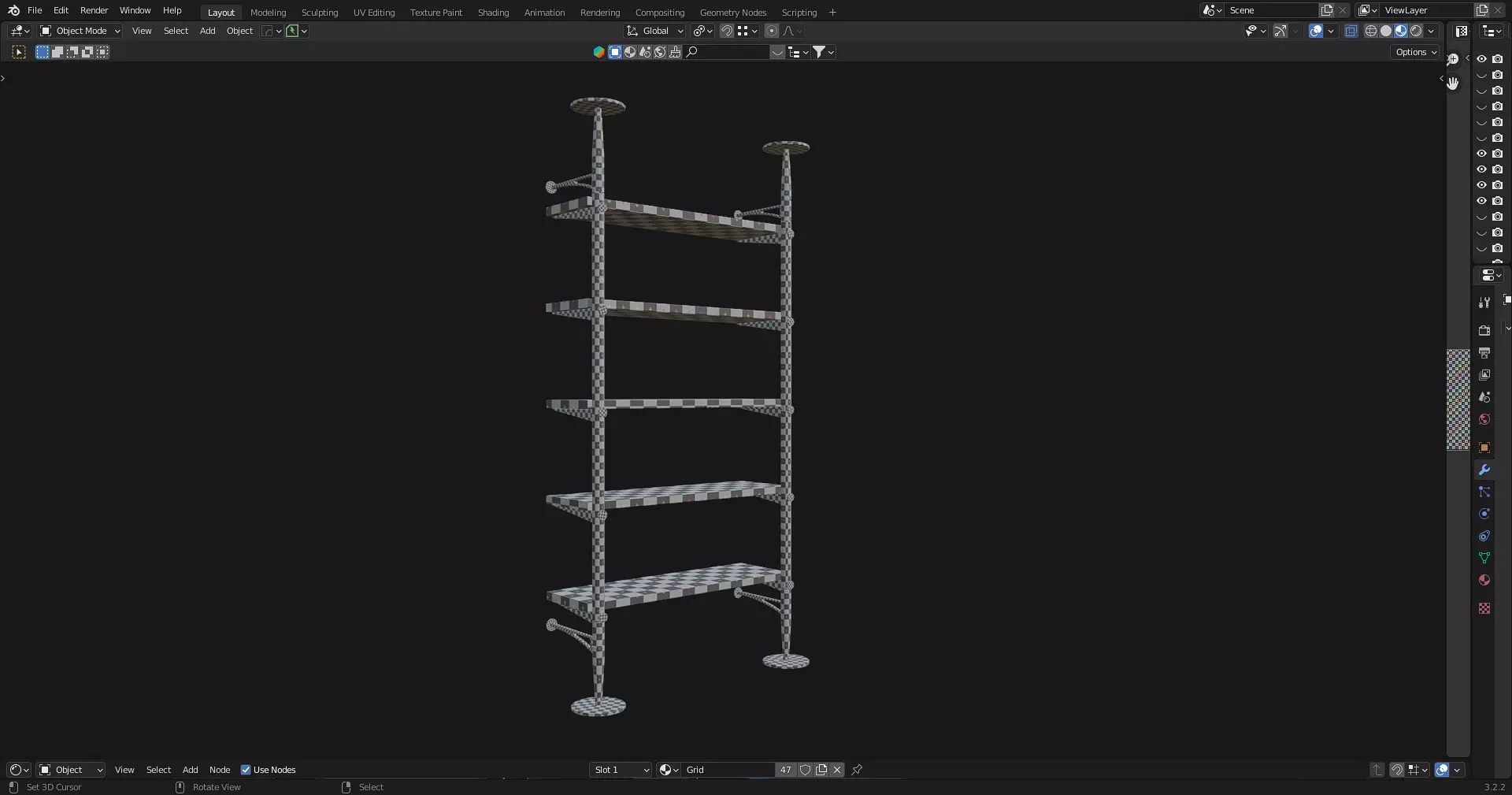Open the Particles properties tab

(x=1484, y=492)
